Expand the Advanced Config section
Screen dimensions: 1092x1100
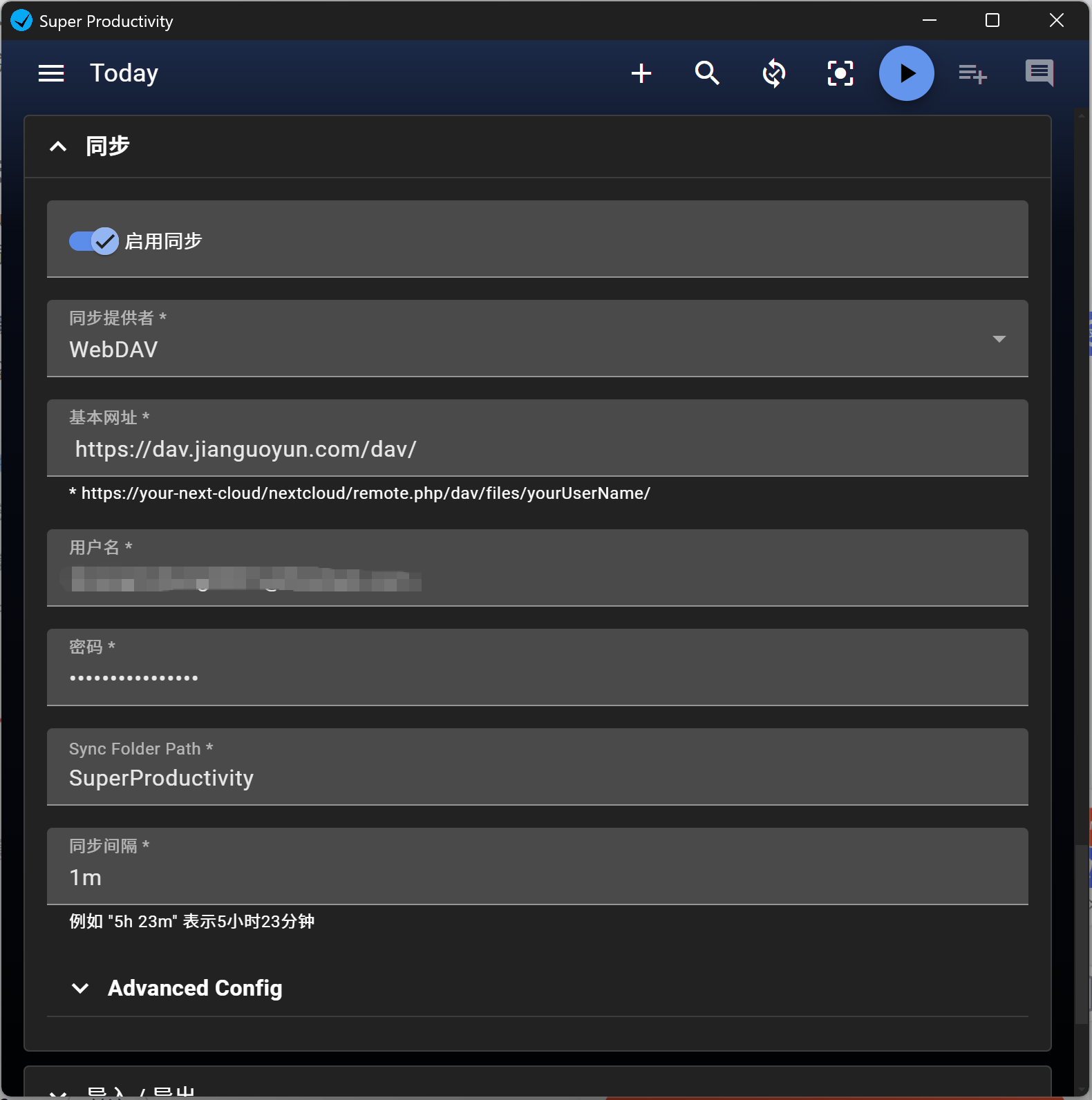click(x=194, y=988)
